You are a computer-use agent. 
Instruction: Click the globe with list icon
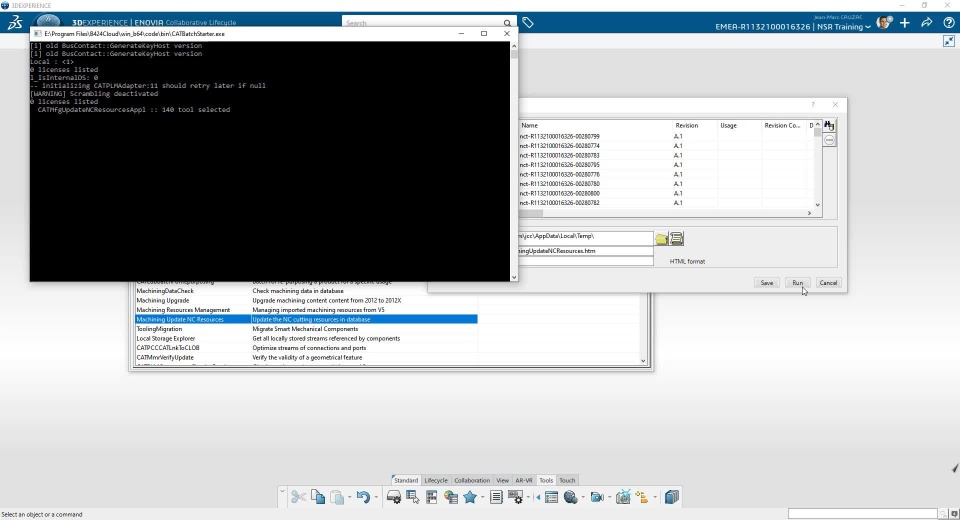click(x=451, y=497)
